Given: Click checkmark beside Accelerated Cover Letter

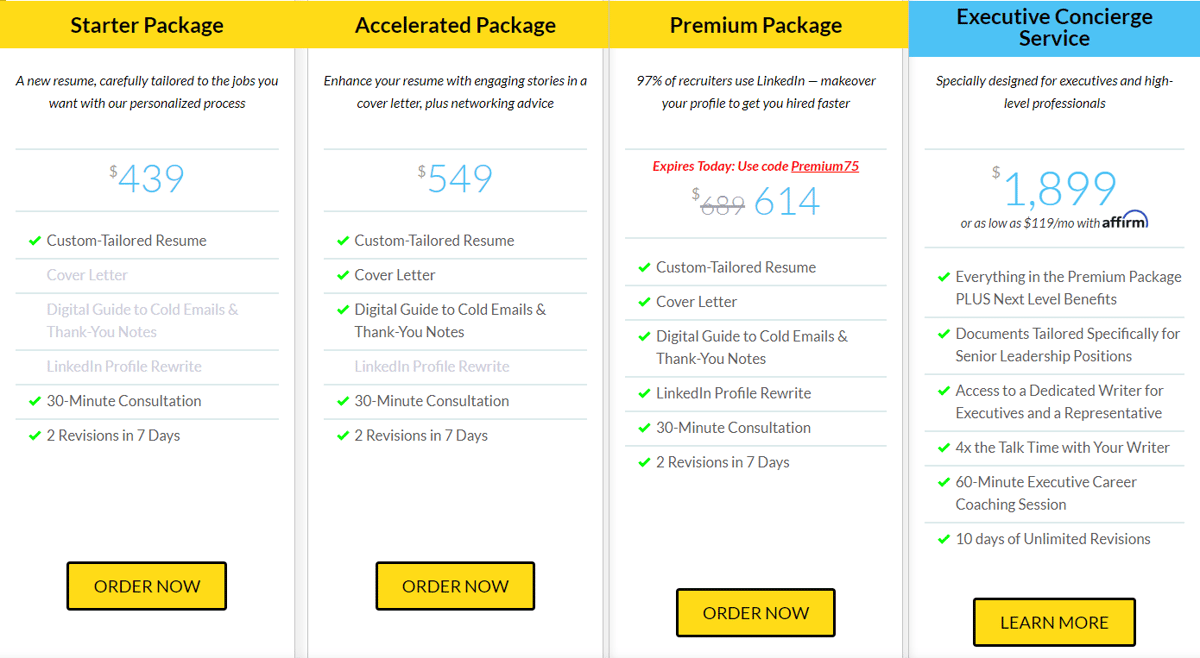Looking at the screenshot, I should 343,275.
